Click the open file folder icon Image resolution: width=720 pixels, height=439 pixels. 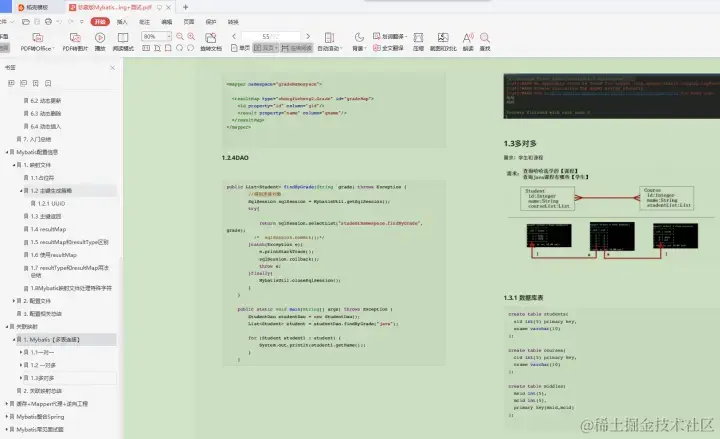click(x=26, y=22)
